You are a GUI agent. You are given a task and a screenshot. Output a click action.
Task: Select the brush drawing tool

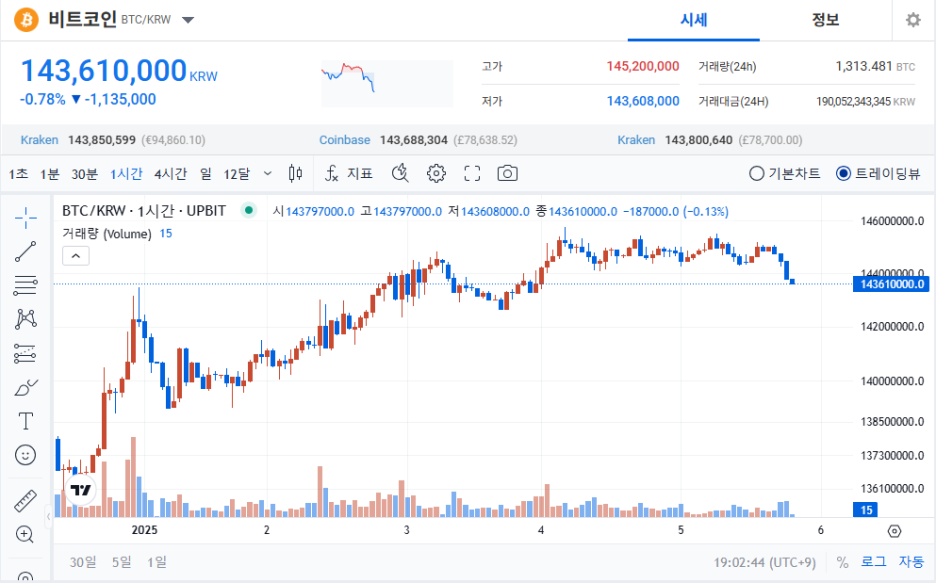coord(26,388)
